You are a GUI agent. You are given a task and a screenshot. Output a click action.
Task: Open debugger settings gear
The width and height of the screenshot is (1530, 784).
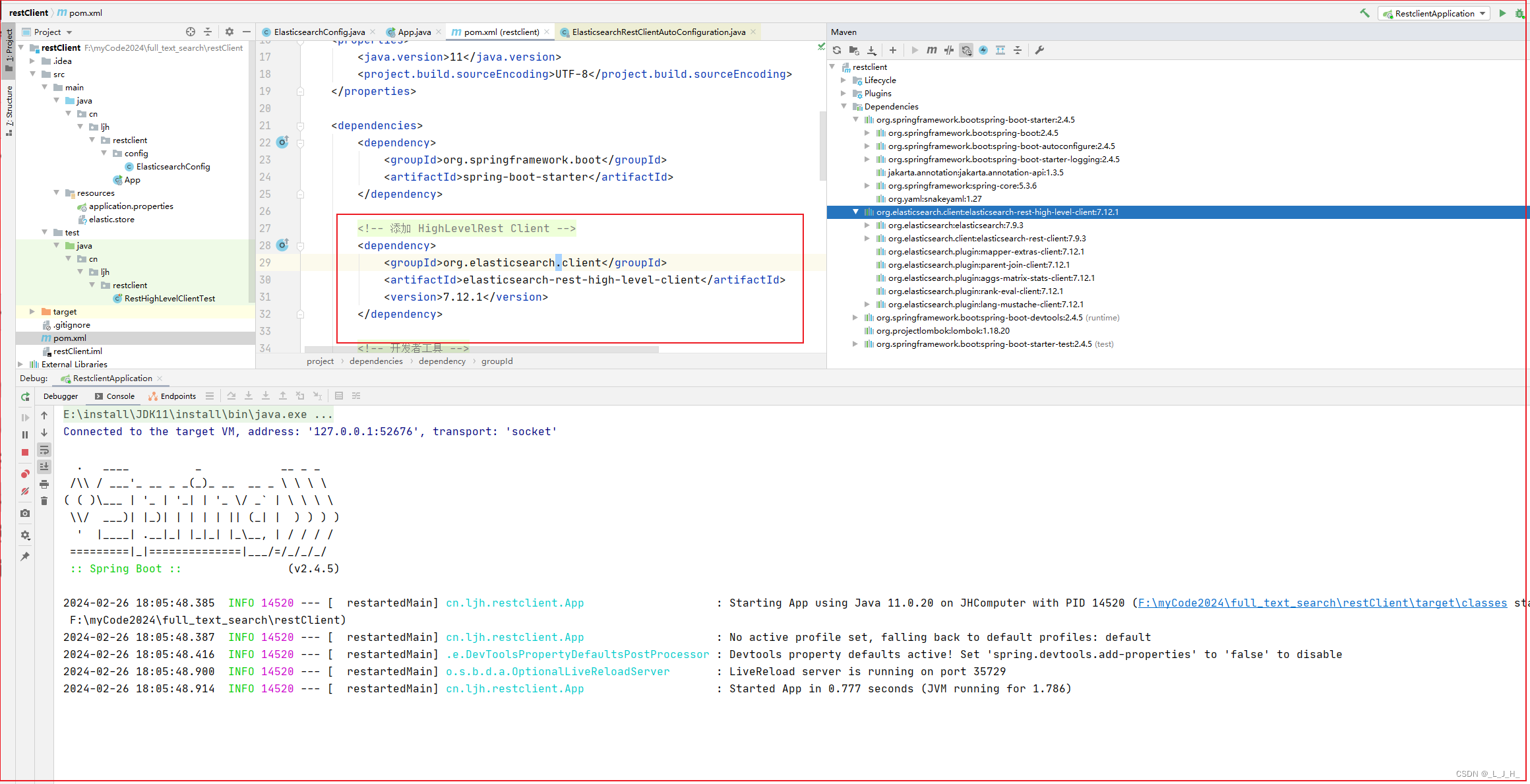click(x=25, y=535)
